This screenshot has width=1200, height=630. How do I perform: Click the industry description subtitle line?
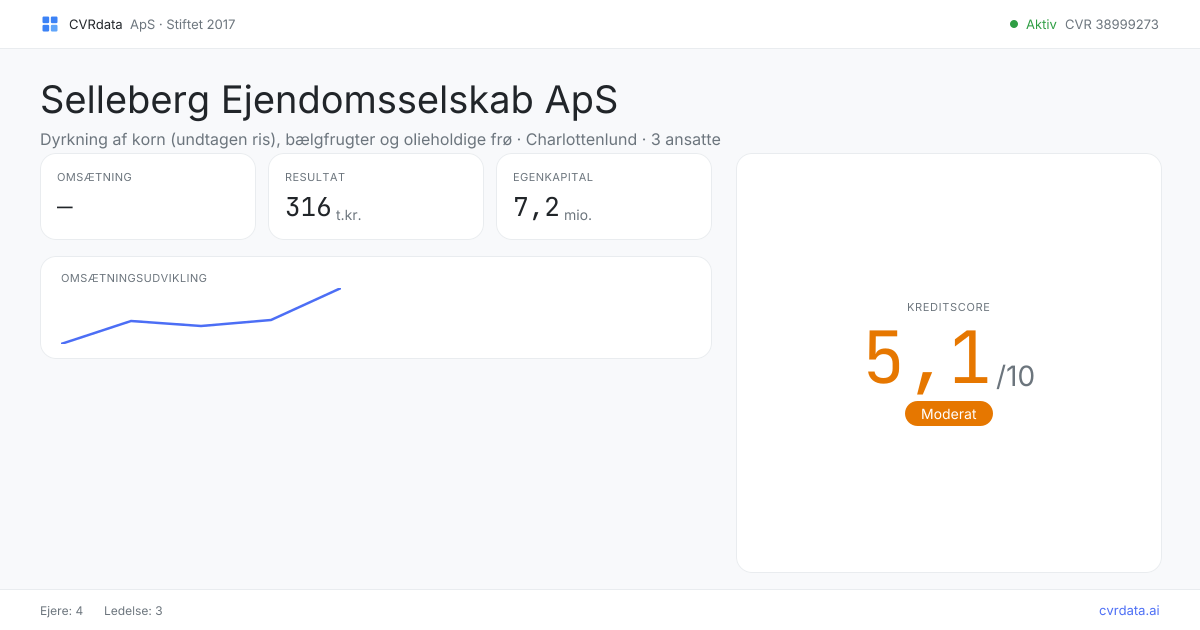coord(380,139)
